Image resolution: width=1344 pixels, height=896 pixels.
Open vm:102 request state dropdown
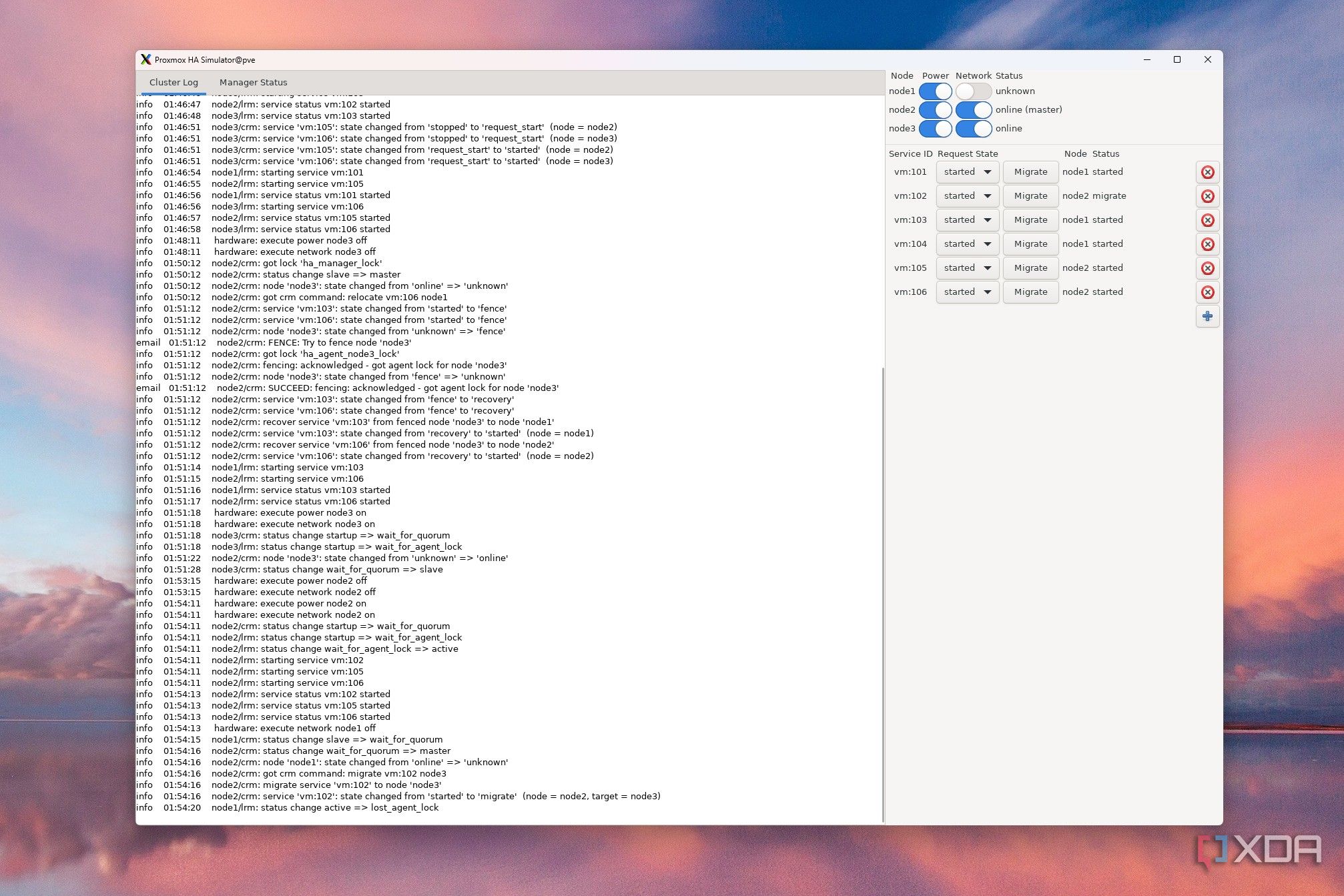click(967, 196)
